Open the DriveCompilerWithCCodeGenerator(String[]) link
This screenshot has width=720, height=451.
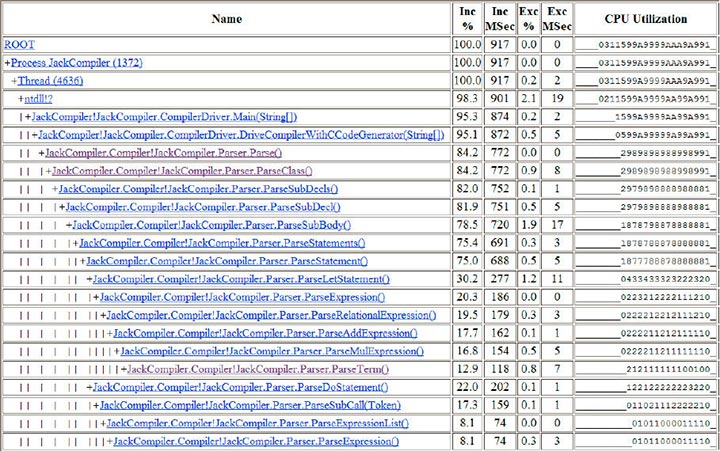(x=241, y=135)
